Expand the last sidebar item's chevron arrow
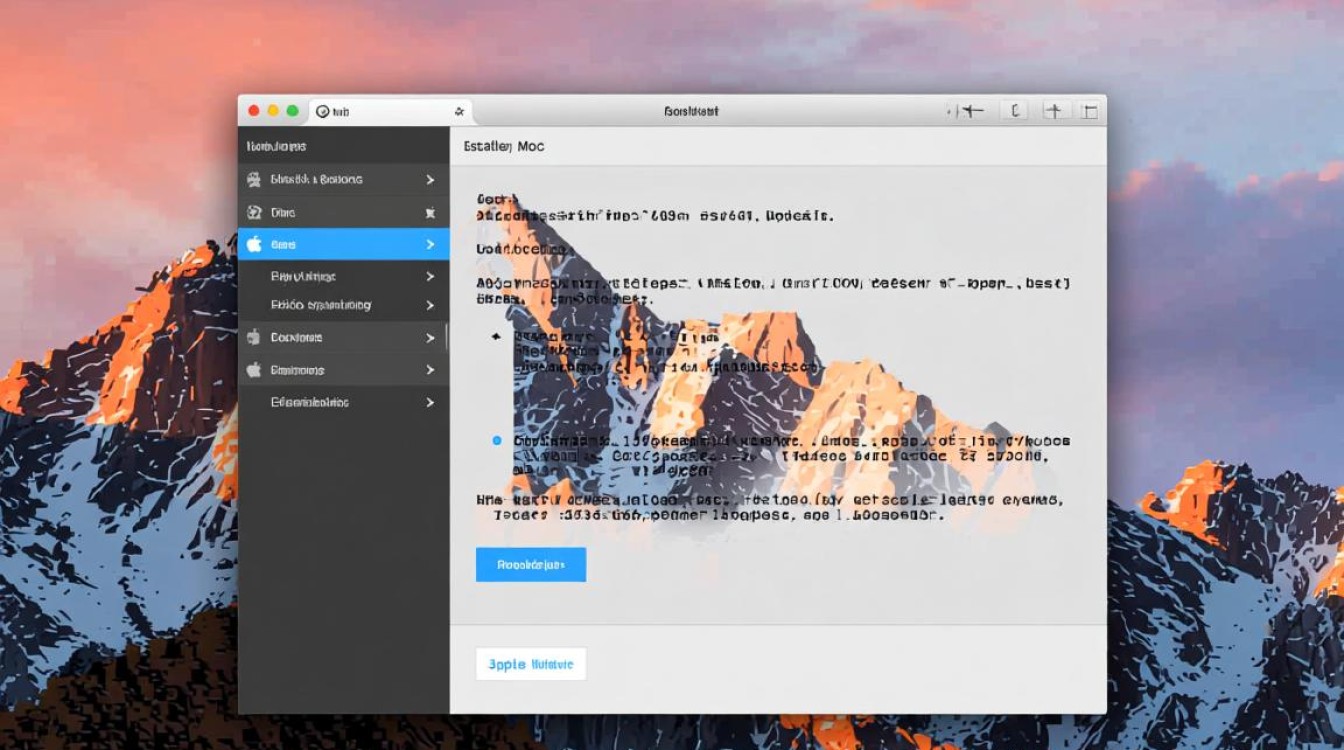Screen dimensions: 1344x750 [430, 402]
